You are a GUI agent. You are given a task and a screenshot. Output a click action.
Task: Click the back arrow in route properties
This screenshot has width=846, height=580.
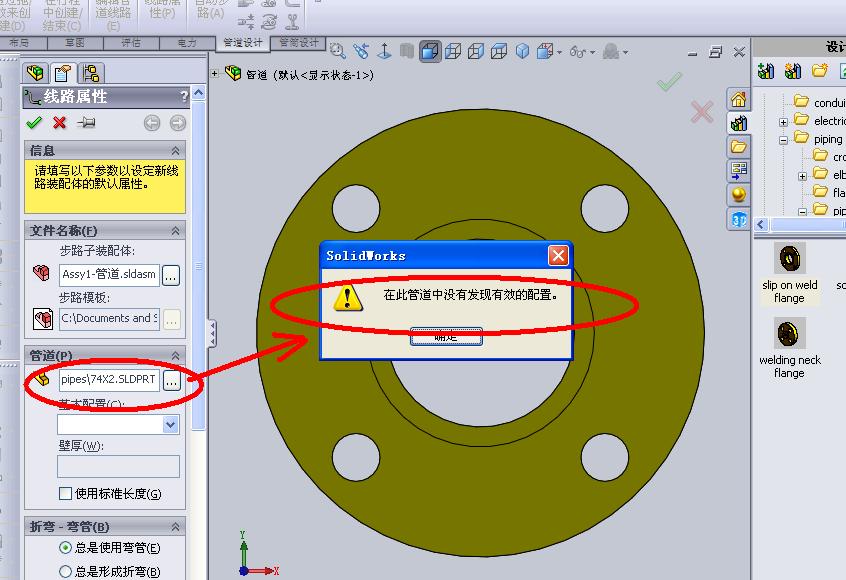(152, 124)
